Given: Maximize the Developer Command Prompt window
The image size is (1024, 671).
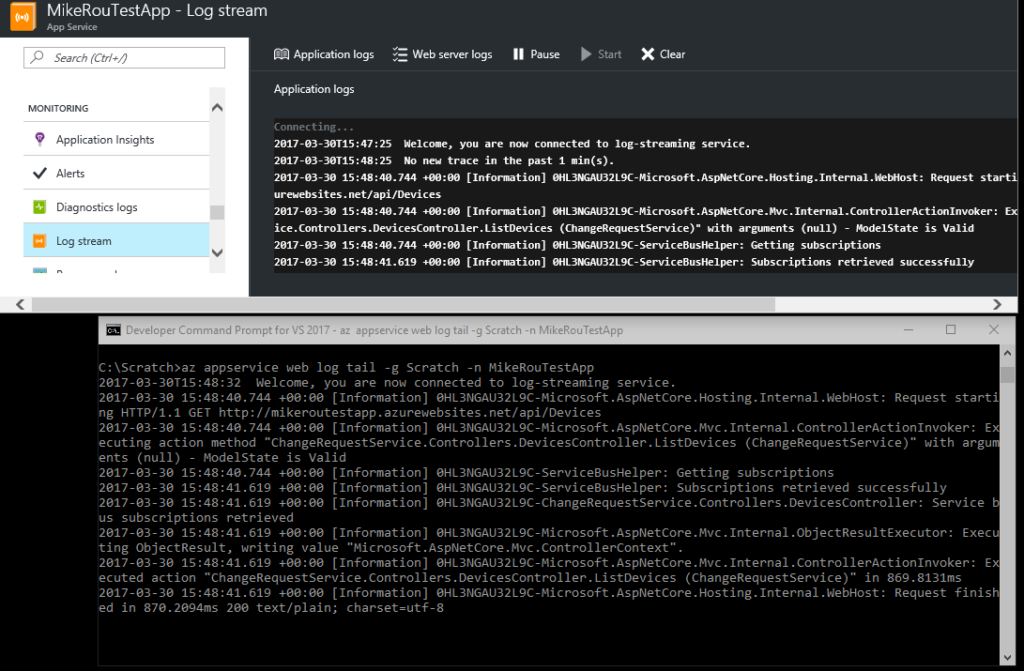Looking at the screenshot, I should [x=951, y=330].
